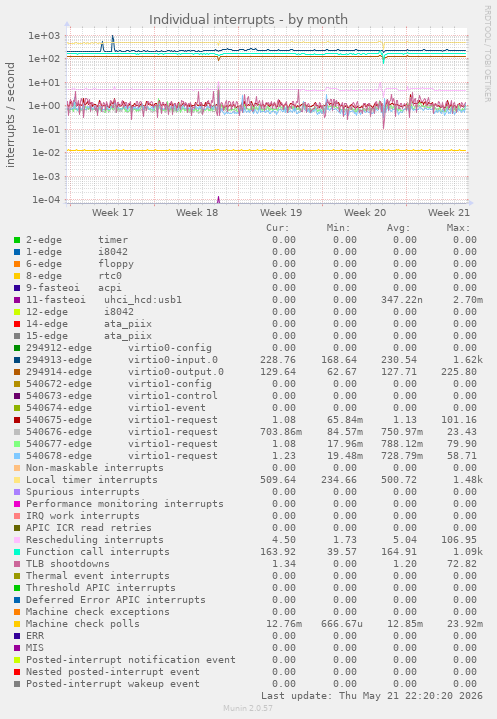This screenshot has height=719, width=497.
Task: Click the Avg: column header
Action: click(398, 228)
